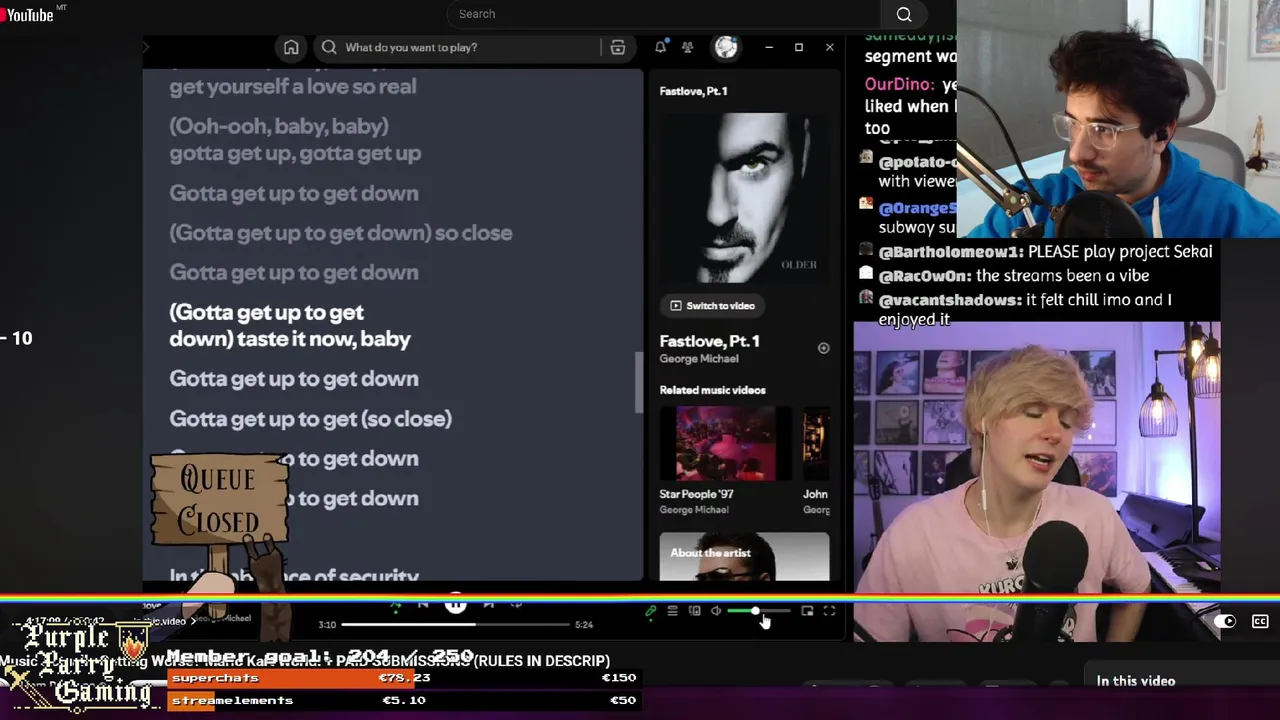This screenshot has width=1280, height=720.
Task: Toggle YouTube captions CC button
Action: 1260,621
